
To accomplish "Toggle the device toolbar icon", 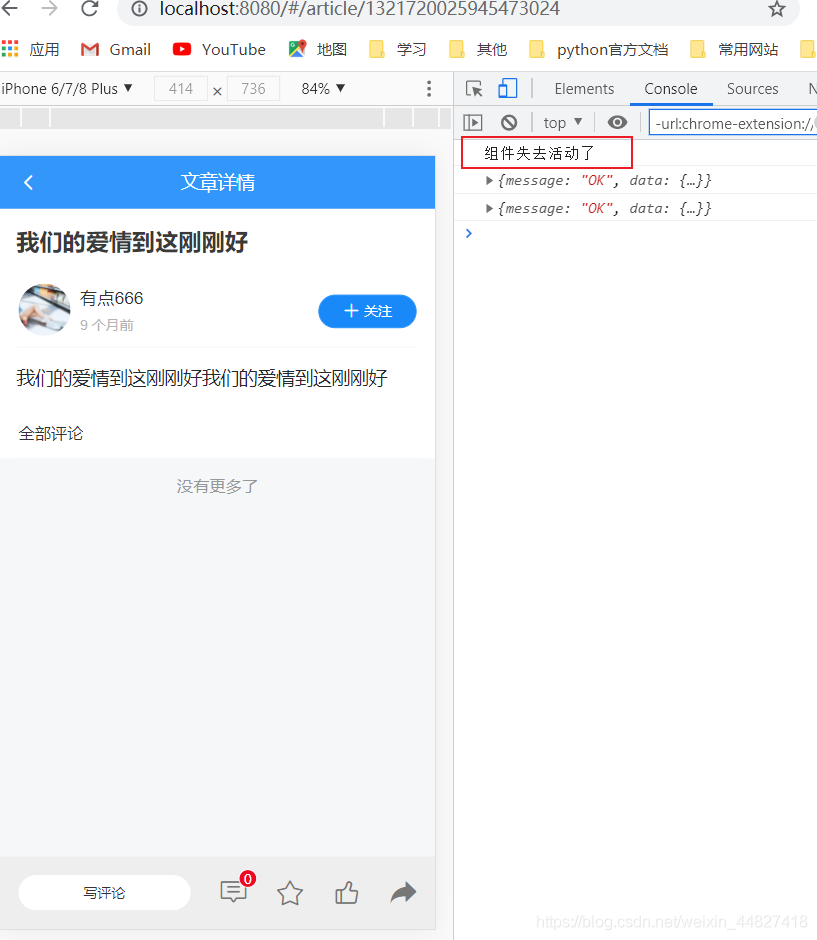I will click(507, 89).
